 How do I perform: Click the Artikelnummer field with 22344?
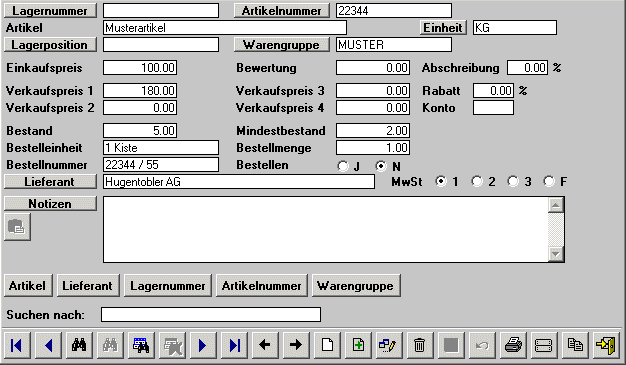coord(394,11)
